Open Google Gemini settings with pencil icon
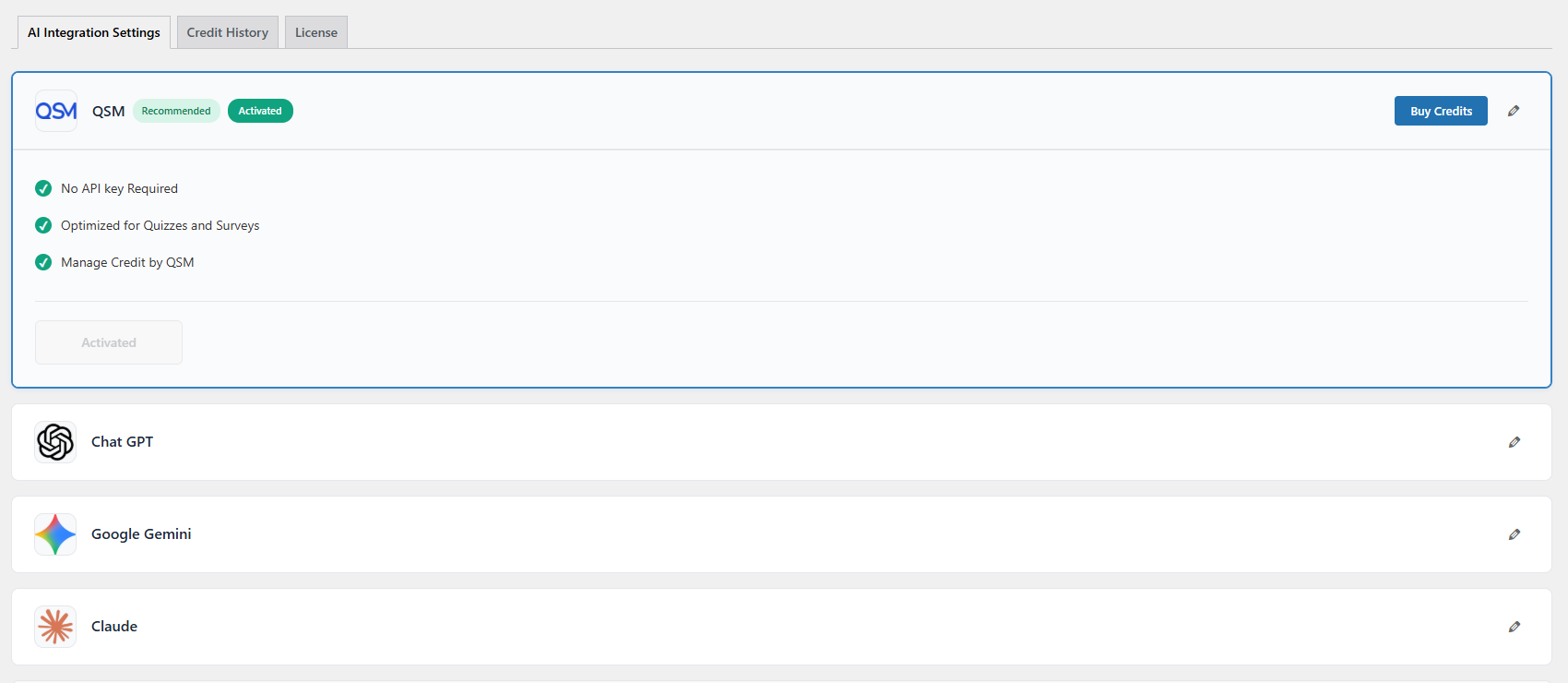The width and height of the screenshot is (1568, 683). (x=1515, y=534)
